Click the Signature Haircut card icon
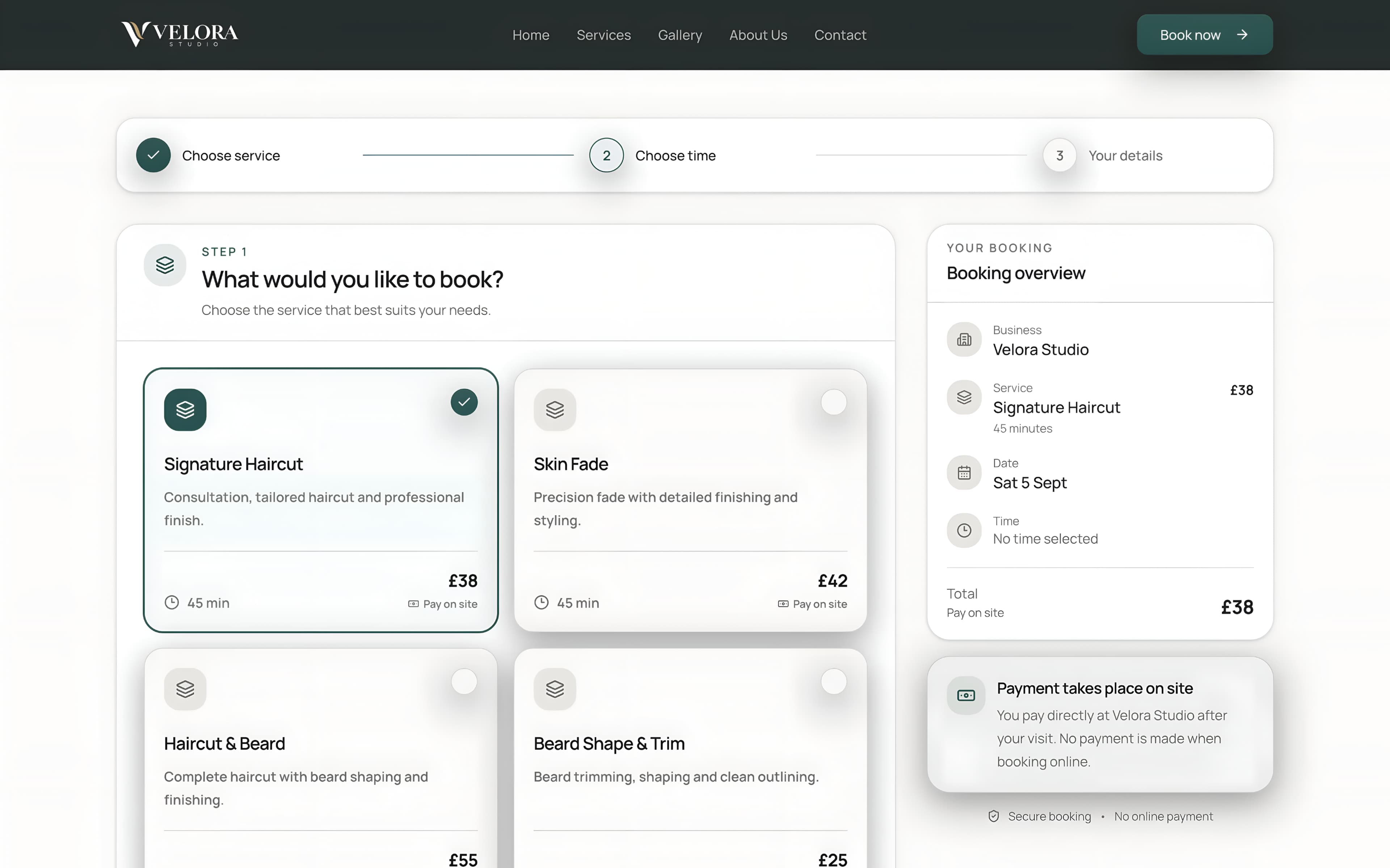Viewport: 1390px width, 868px height. point(185,409)
